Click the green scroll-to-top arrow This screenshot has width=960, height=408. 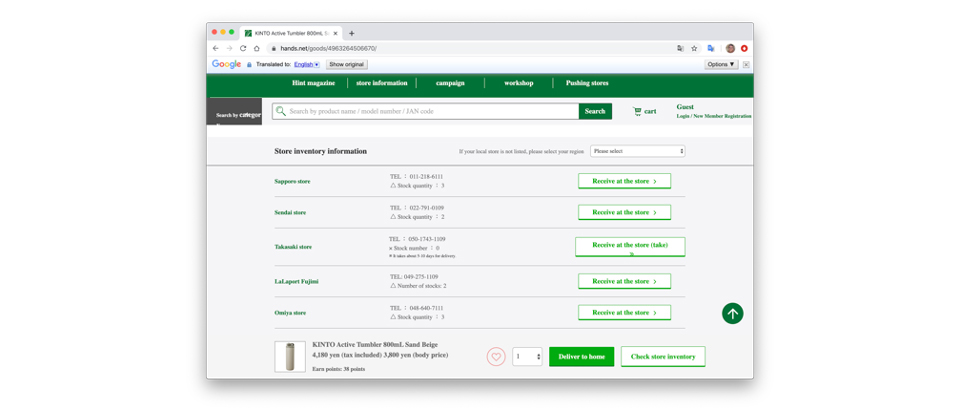(732, 314)
